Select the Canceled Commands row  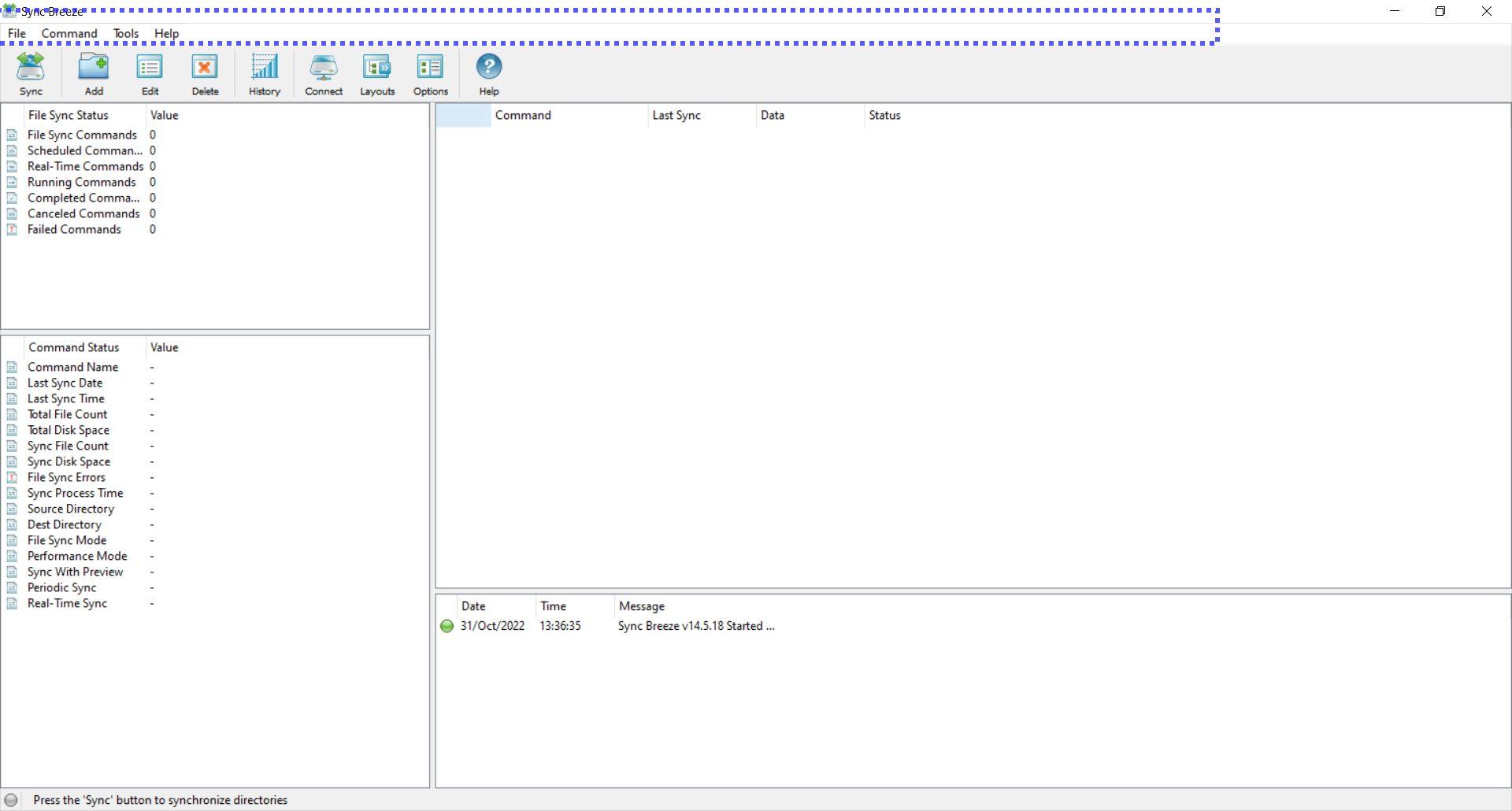(215, 213)
